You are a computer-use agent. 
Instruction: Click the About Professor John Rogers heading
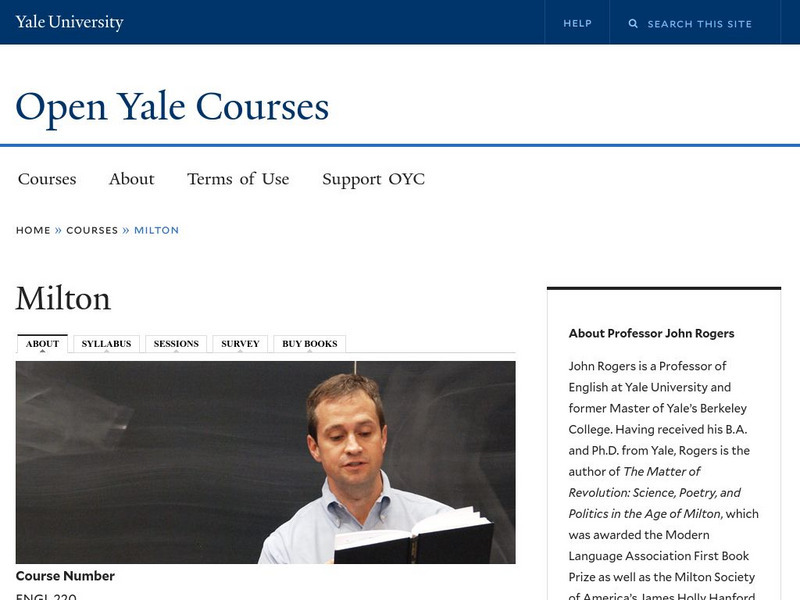651,333
